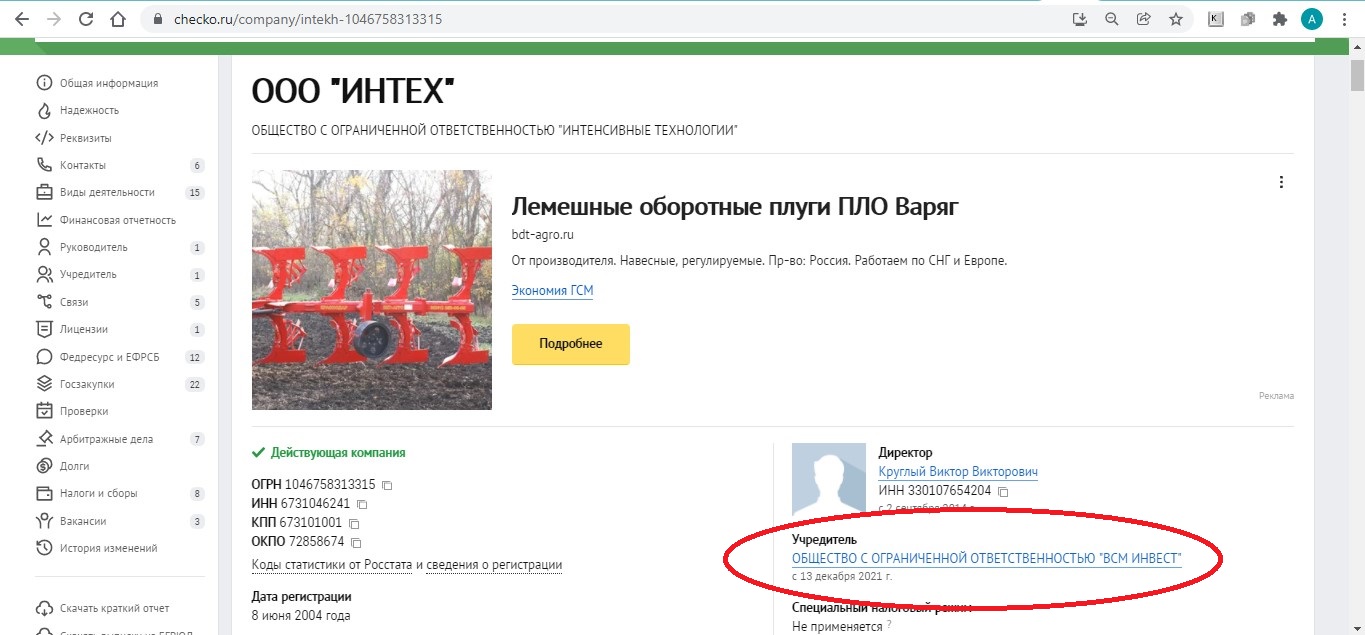Open the Chrome three-dot menu

[1345, 19]
